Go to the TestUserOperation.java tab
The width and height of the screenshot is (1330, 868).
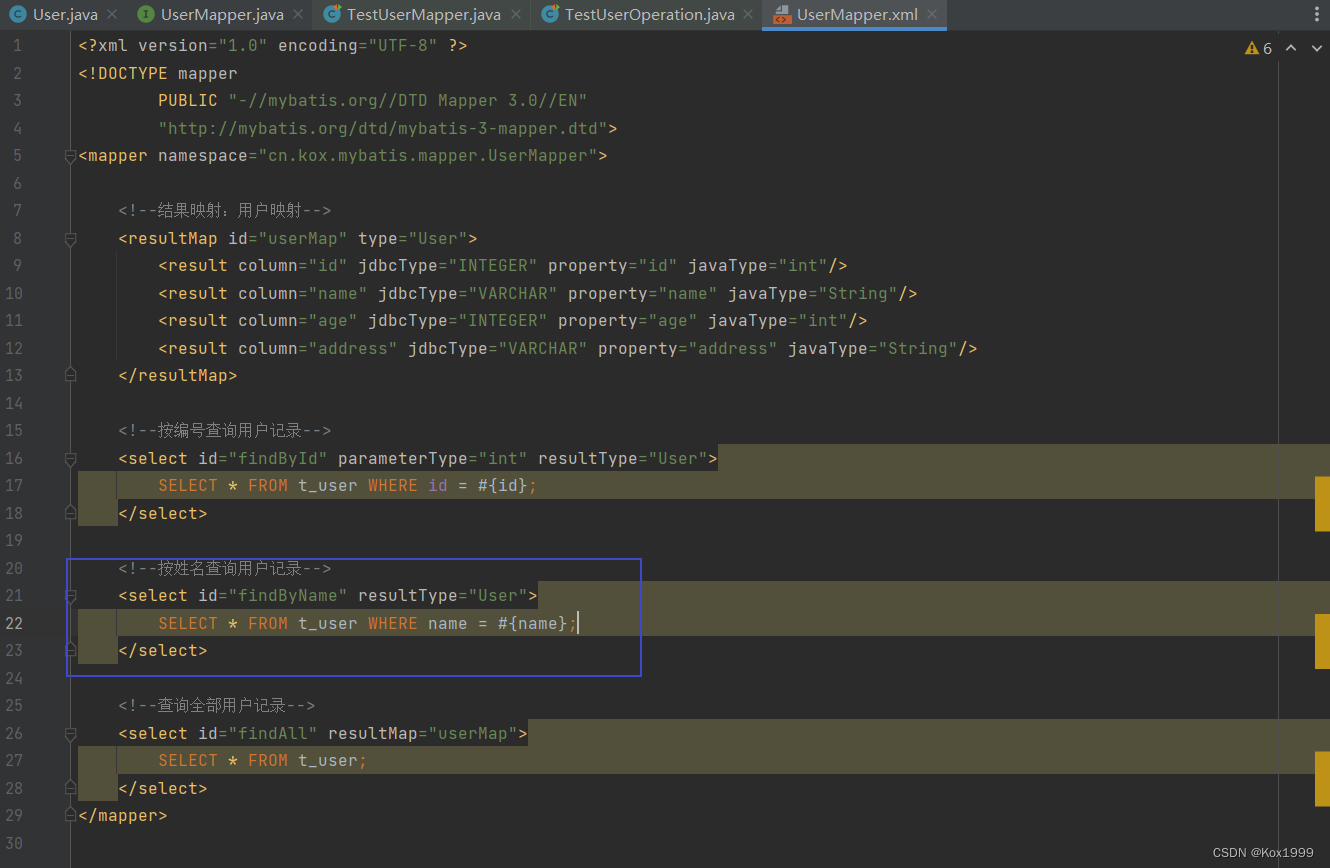(x=649, y=15)
